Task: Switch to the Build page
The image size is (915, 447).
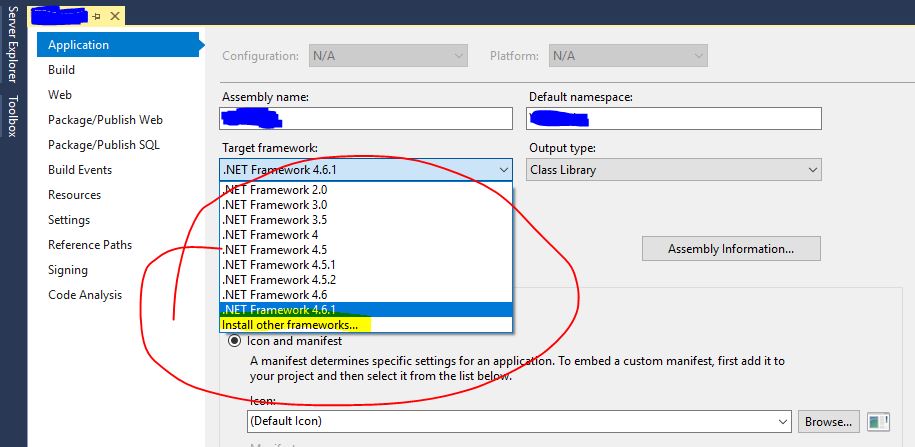Action: 61,70
